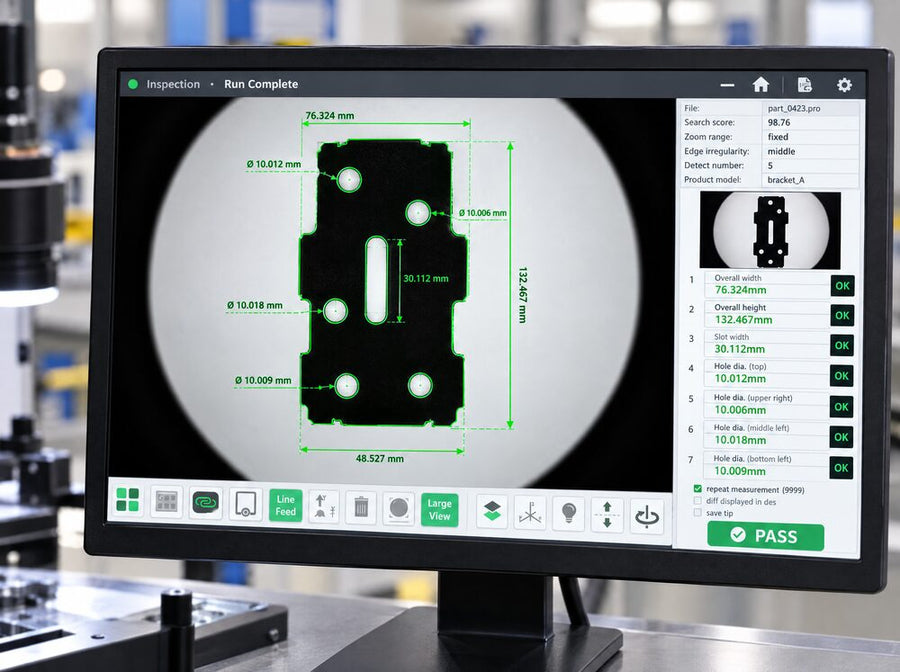Click OK button for Hole dia. (middle left)
The height and width of the screenshot is (672, 900).
pos(841,437)
